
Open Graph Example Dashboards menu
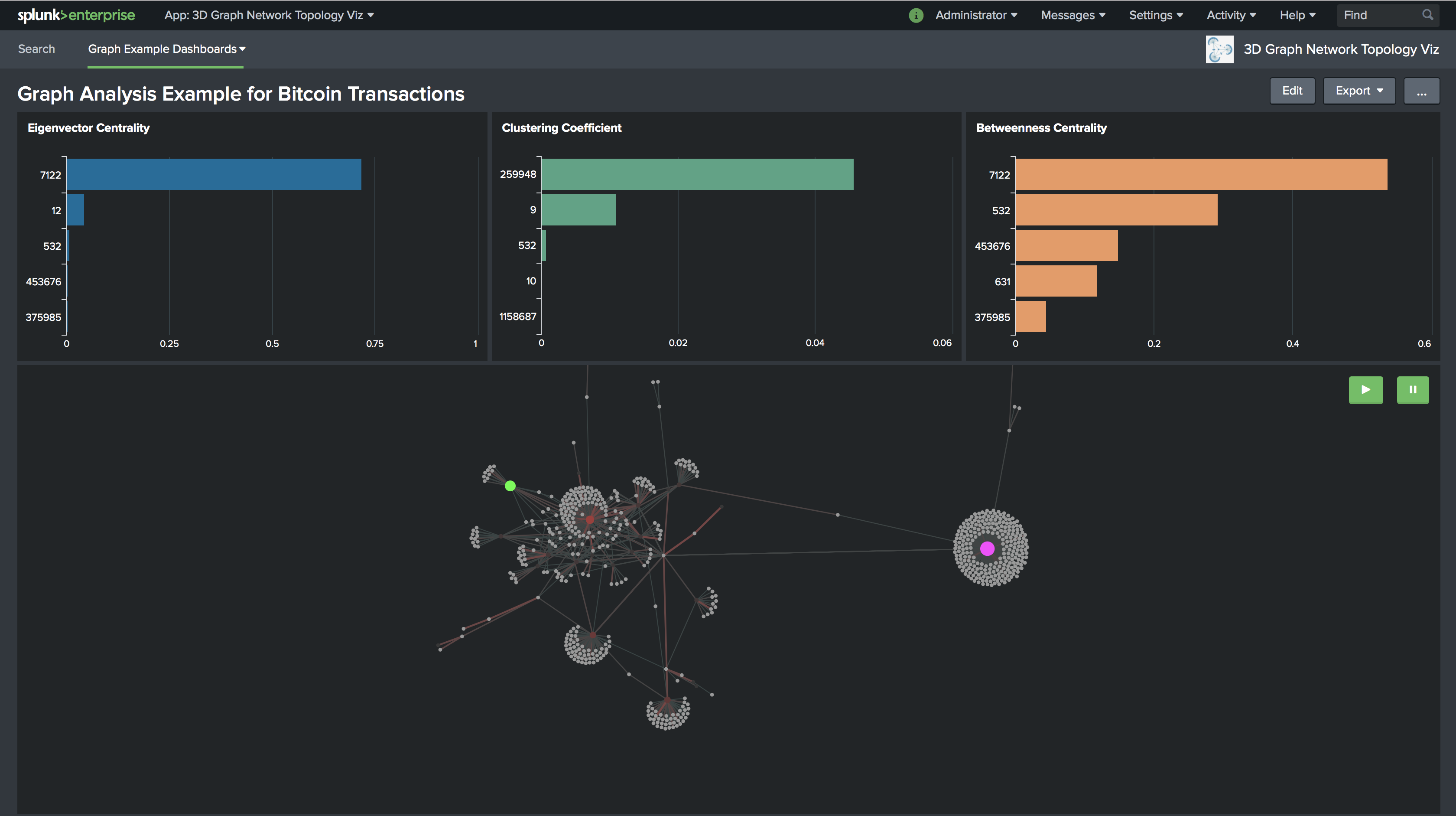tap(166, 49)
